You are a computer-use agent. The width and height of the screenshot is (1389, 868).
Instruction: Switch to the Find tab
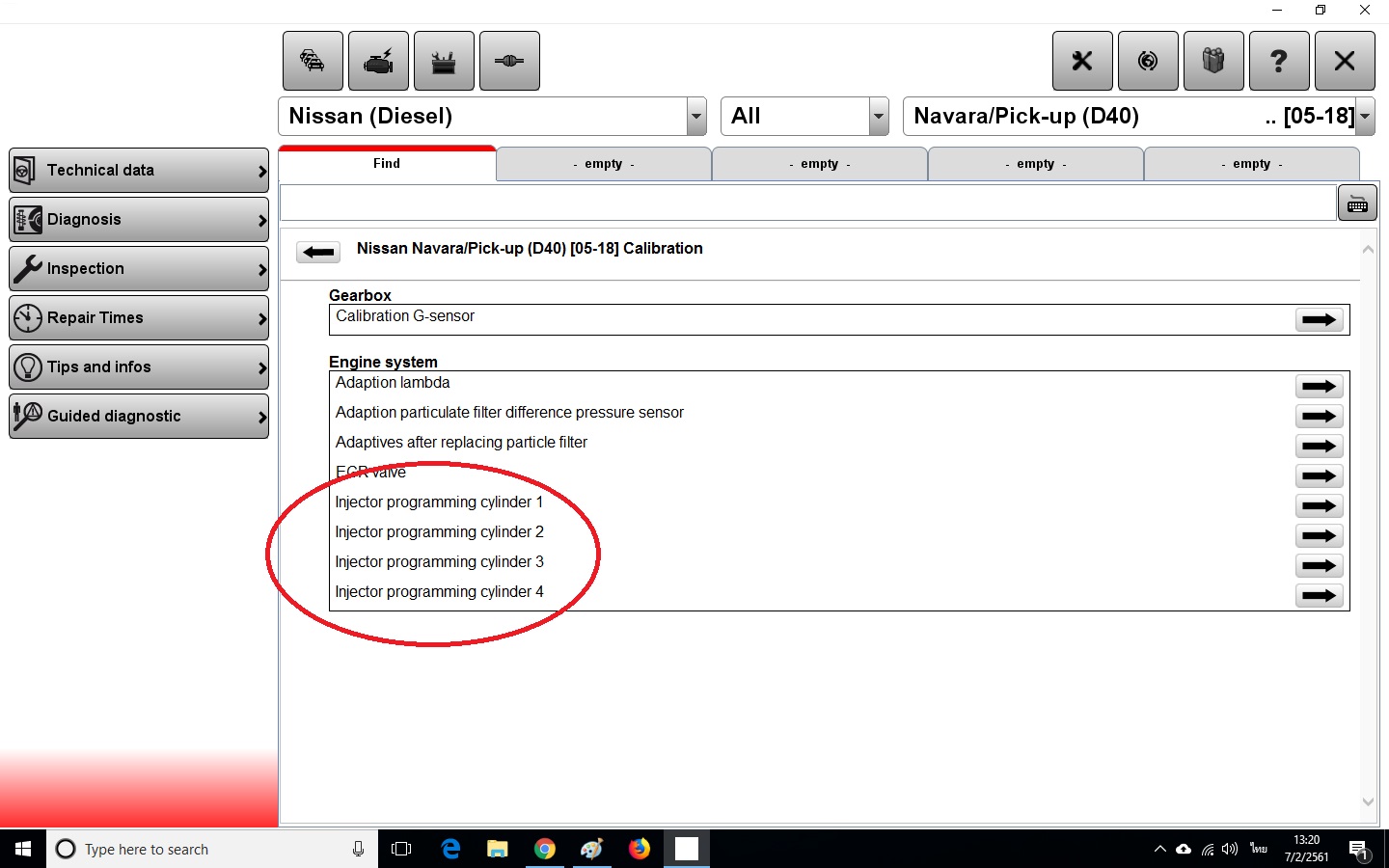tap(387, 163)
